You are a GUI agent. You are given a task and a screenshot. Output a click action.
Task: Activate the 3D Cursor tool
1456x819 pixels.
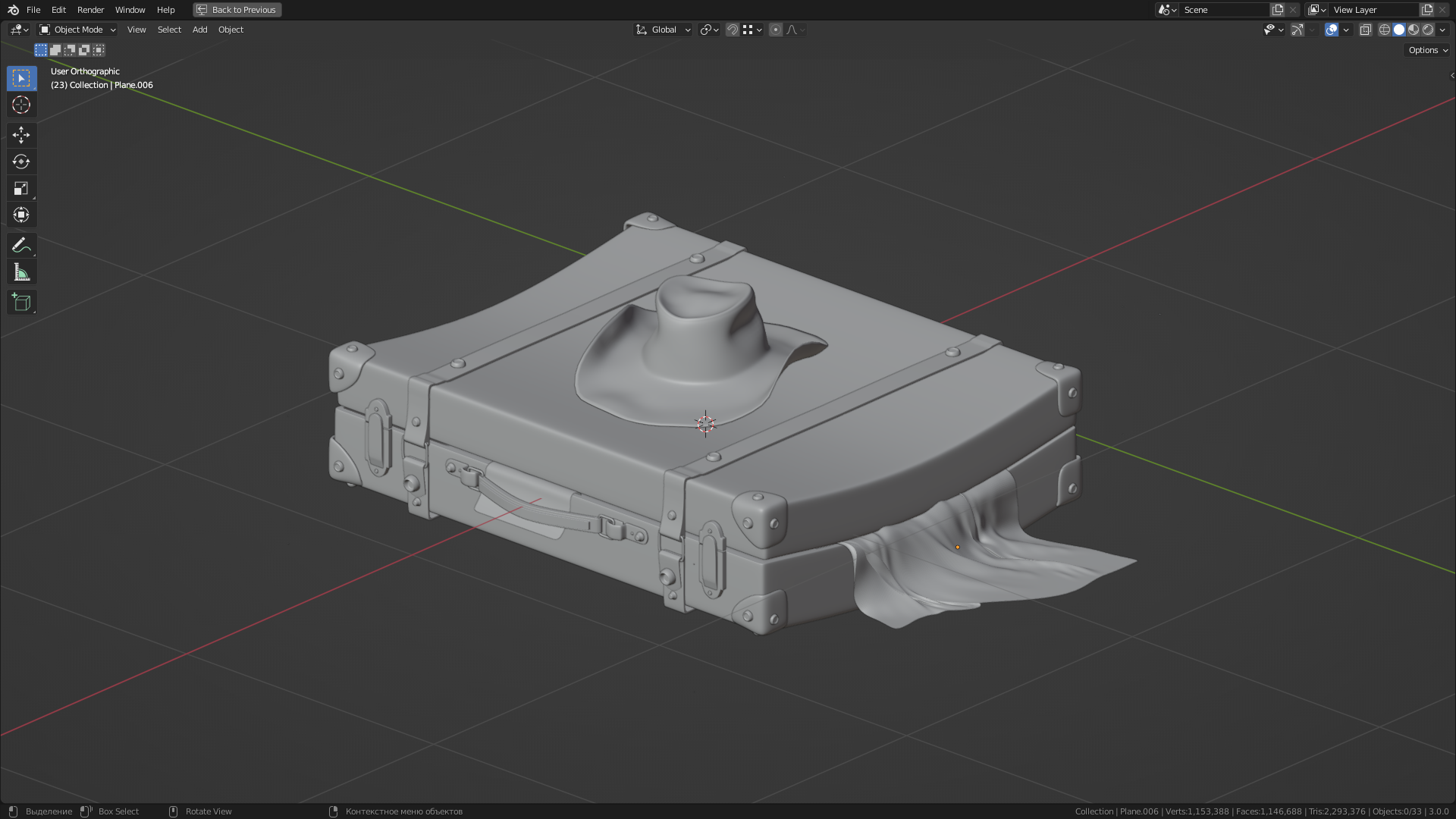[x=21, y=105]
